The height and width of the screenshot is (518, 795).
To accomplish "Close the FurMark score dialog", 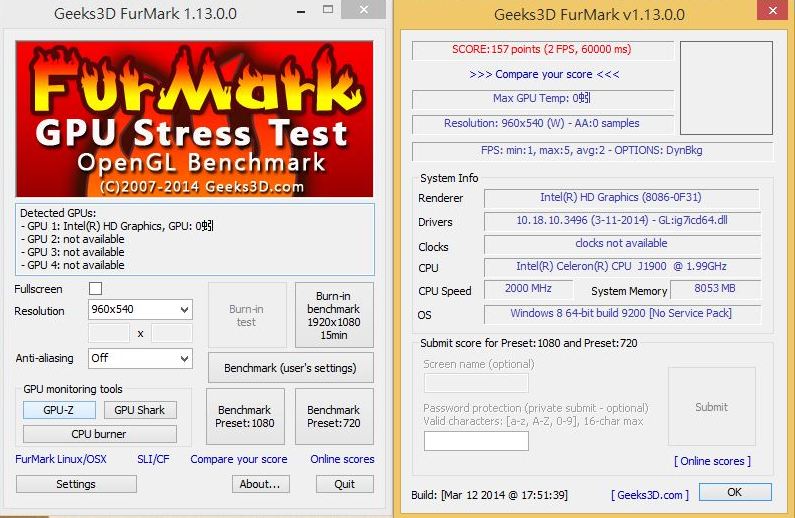I will pos(772,10).
